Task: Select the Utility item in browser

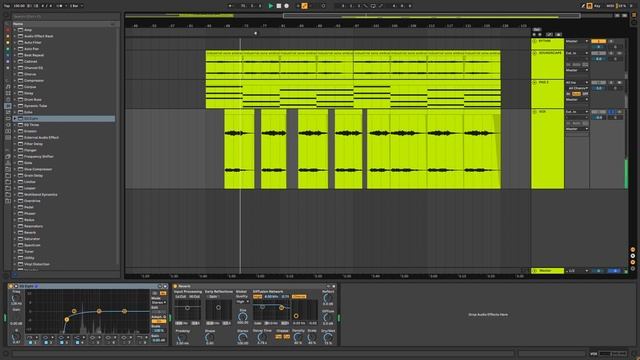Action: pyautogui.click(x=29, y=258)
